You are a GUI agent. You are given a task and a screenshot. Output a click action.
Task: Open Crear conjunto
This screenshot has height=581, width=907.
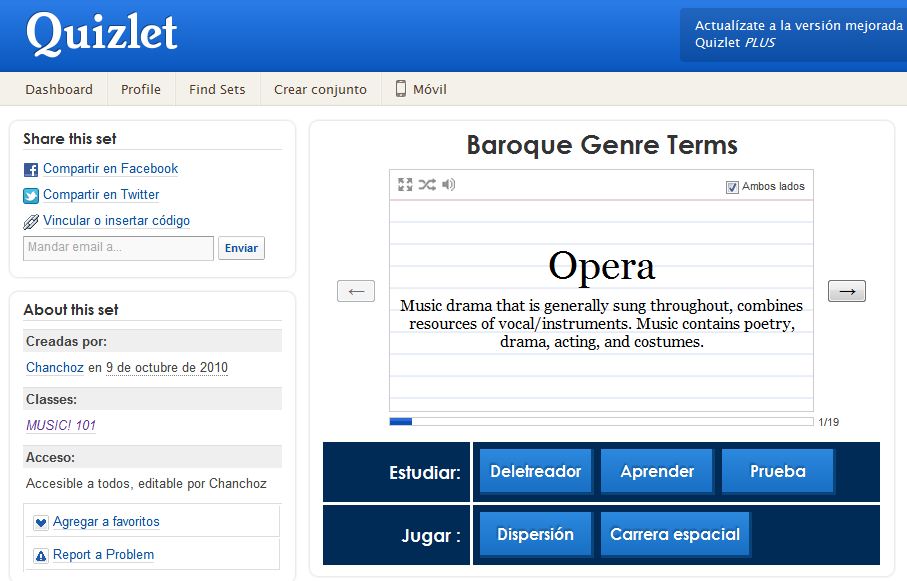pyautogui.click(x=319, y=89)
